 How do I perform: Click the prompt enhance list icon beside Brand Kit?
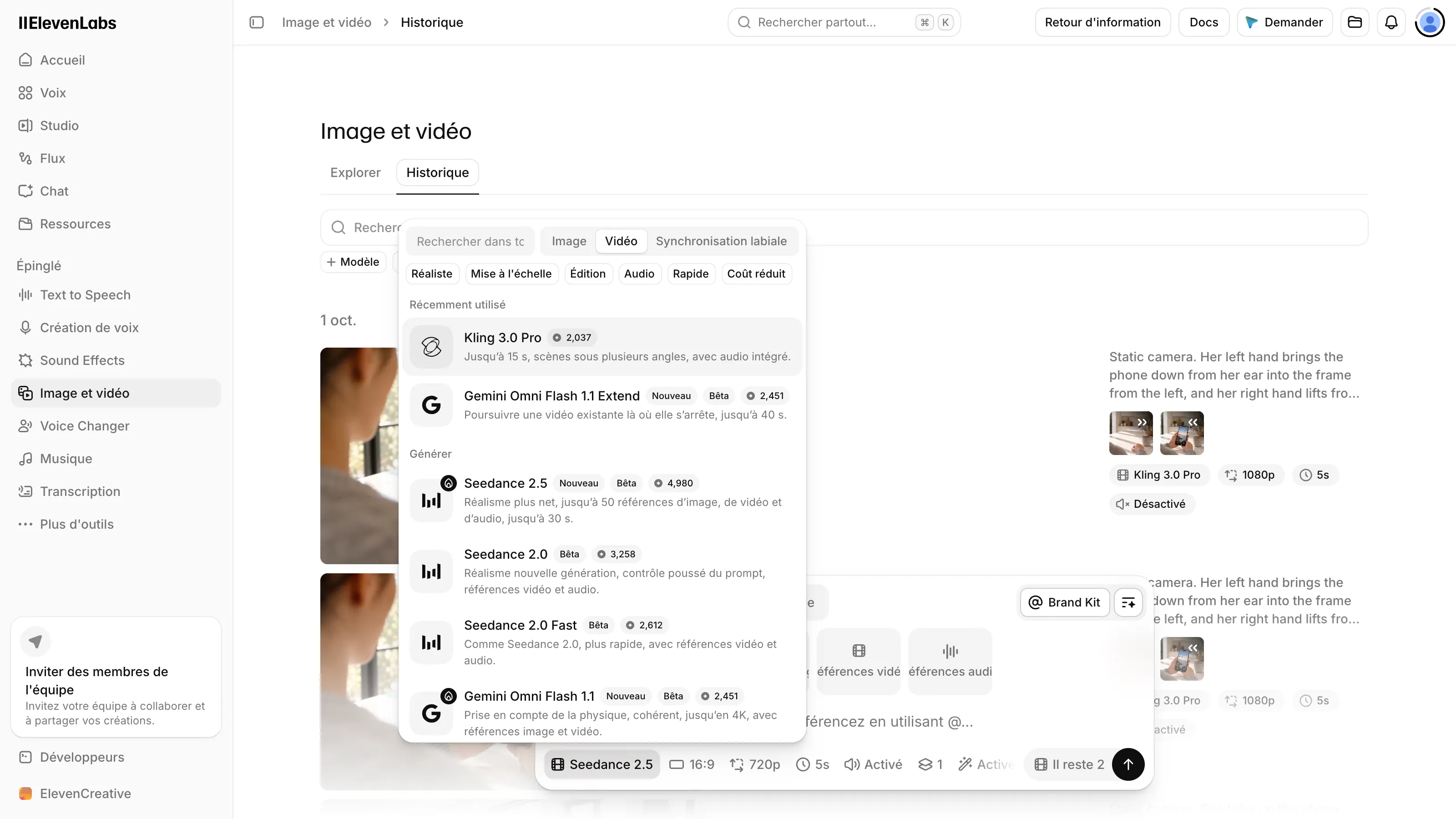pyautogui.click(x=1128, y=602)
